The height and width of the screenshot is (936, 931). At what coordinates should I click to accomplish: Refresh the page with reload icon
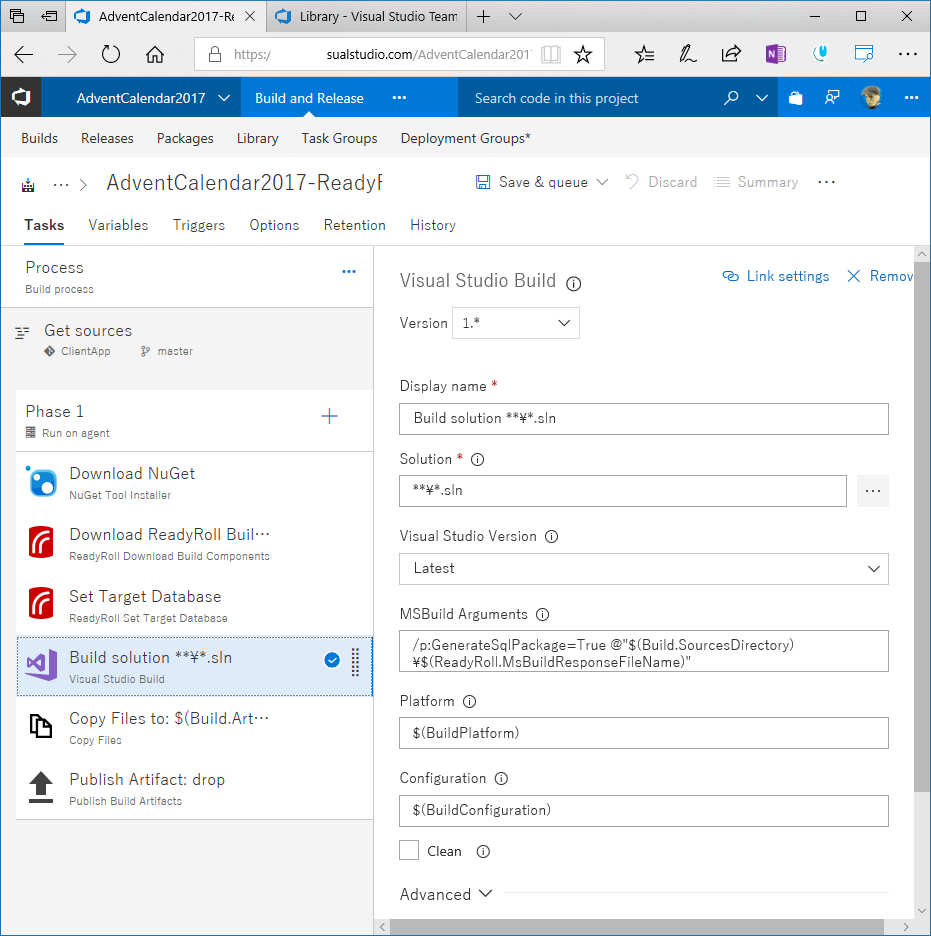click(110, 55)
